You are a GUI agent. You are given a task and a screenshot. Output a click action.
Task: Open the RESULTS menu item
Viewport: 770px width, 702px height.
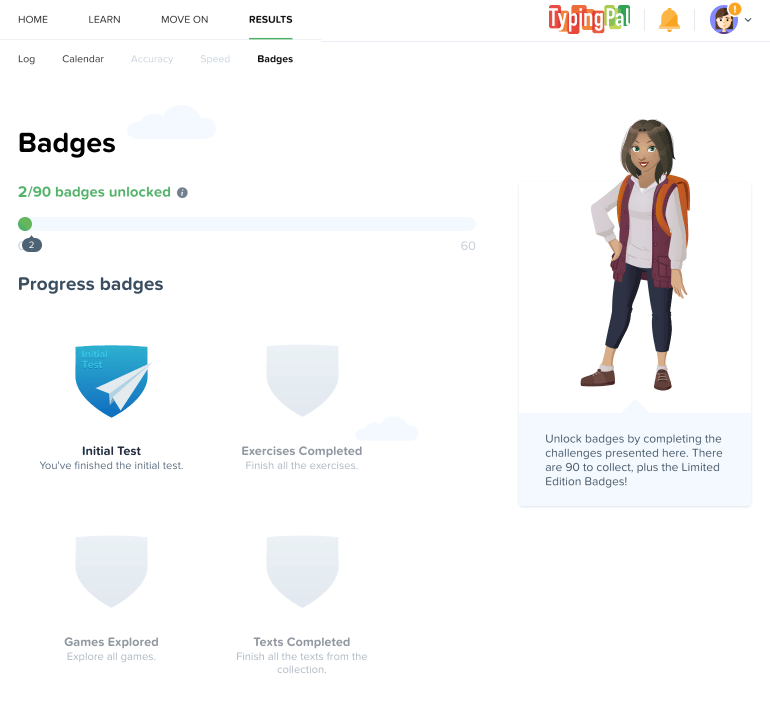click(x=271, y=20)
